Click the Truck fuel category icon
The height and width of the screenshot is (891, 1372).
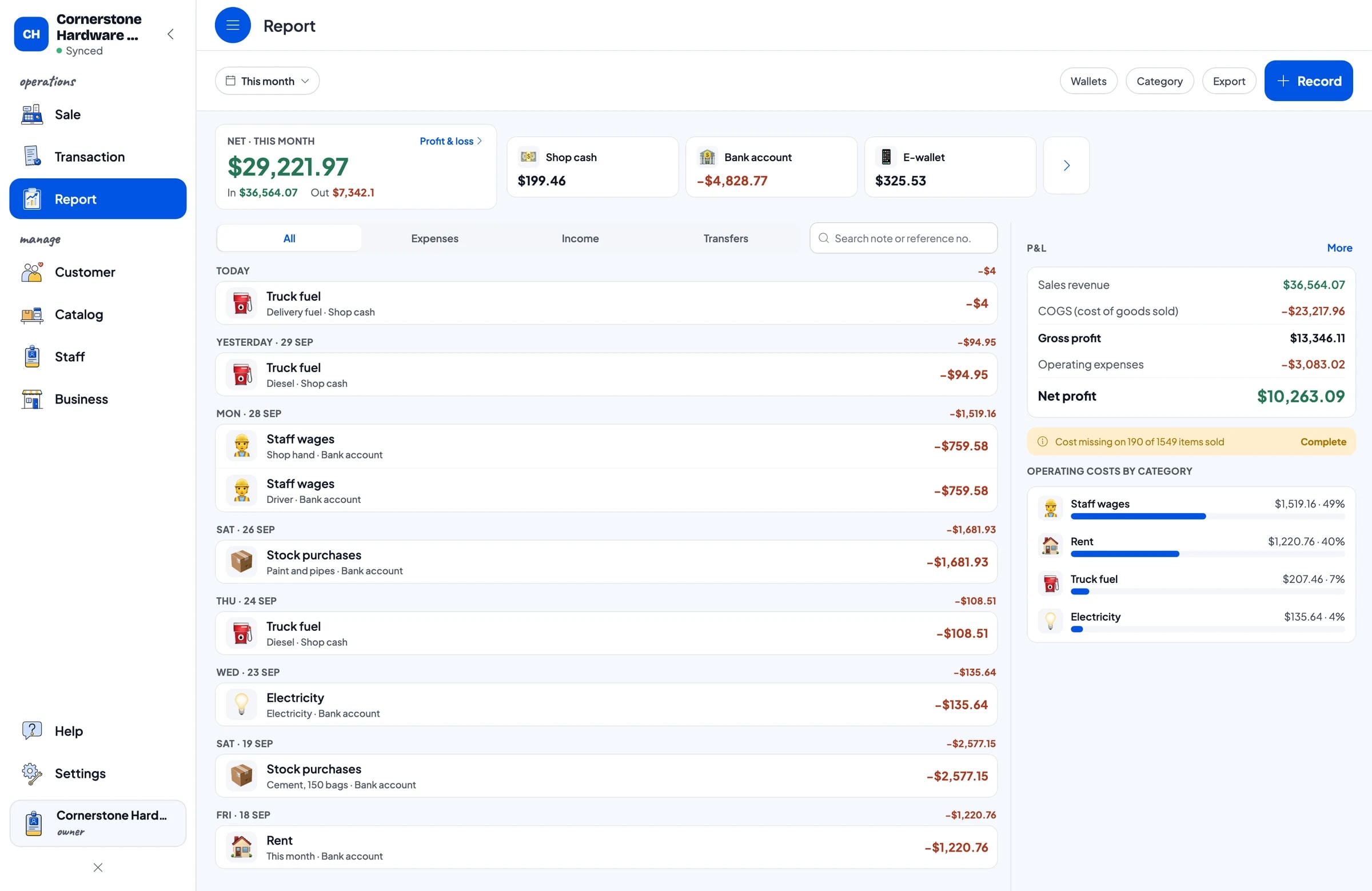(1050, 584)
